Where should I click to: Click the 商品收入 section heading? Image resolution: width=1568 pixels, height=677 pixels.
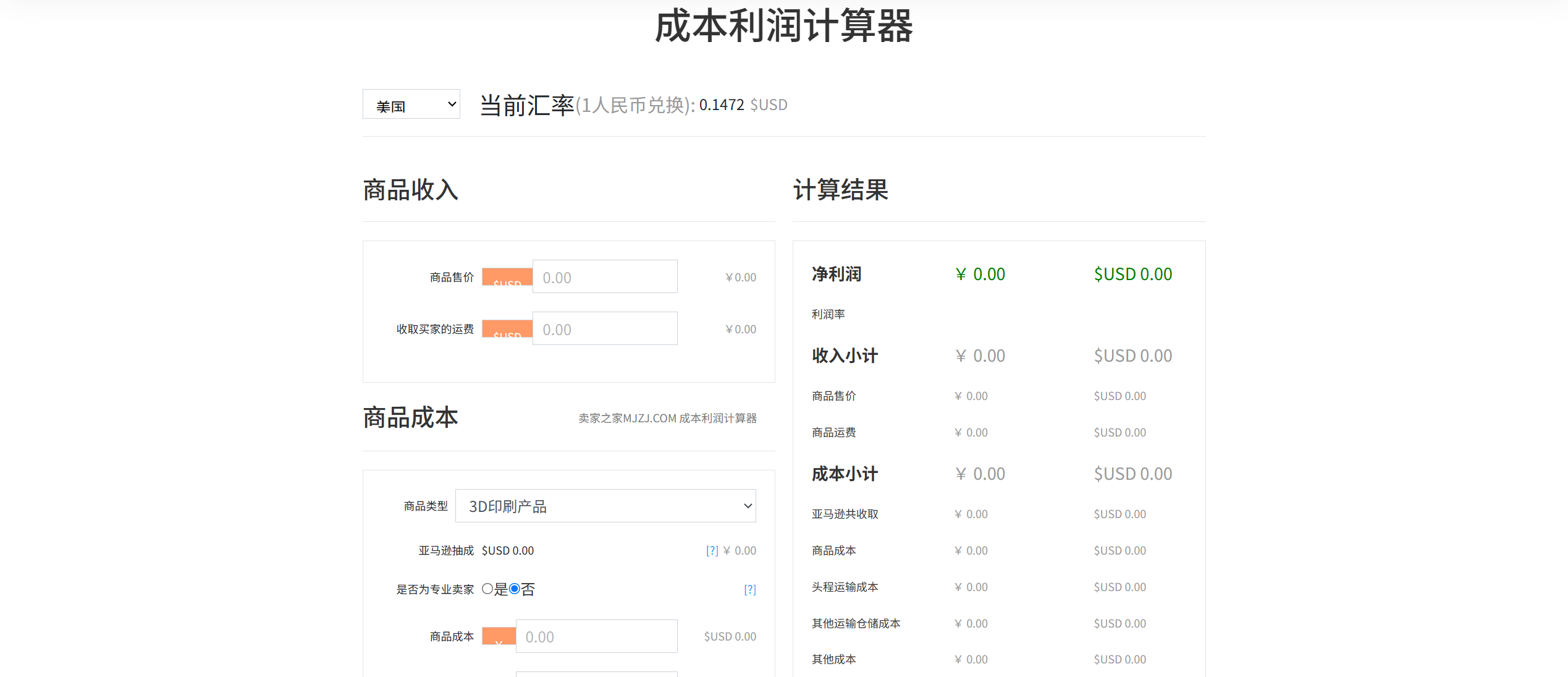[x=411, y=190]
